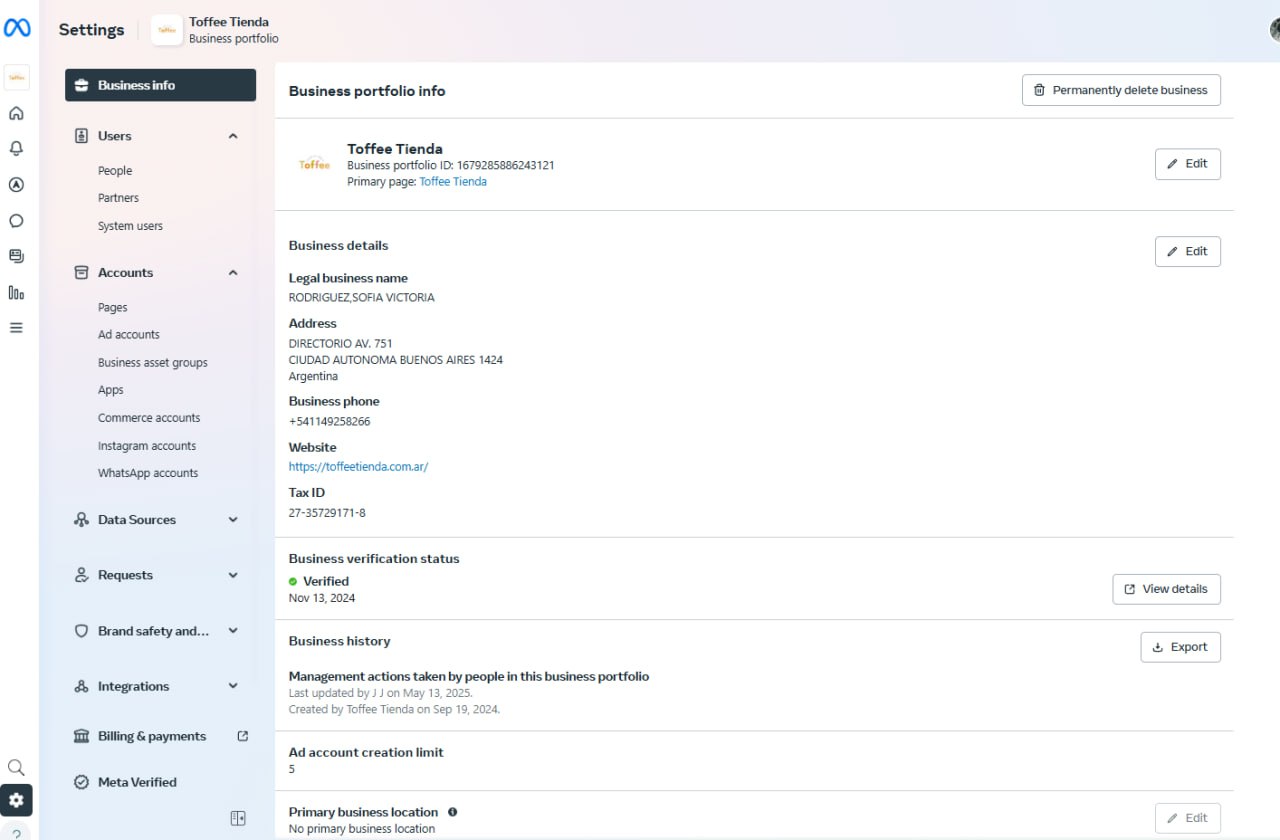The height and width of the screenshot is (840, 1280).
Task: Click the Business portfolio ID text
Action: [x=451, y=165]
